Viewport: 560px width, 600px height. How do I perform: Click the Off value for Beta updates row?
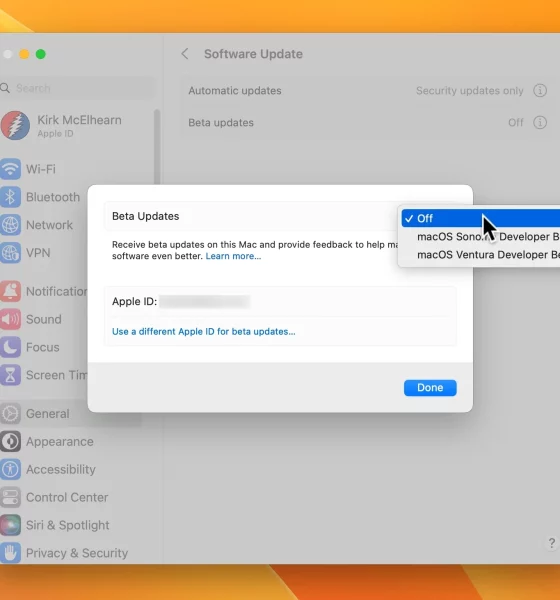[515, 123]
